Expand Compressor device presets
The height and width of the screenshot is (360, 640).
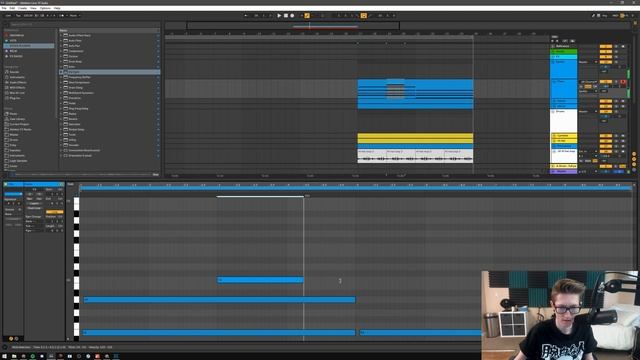pos(61,51)
